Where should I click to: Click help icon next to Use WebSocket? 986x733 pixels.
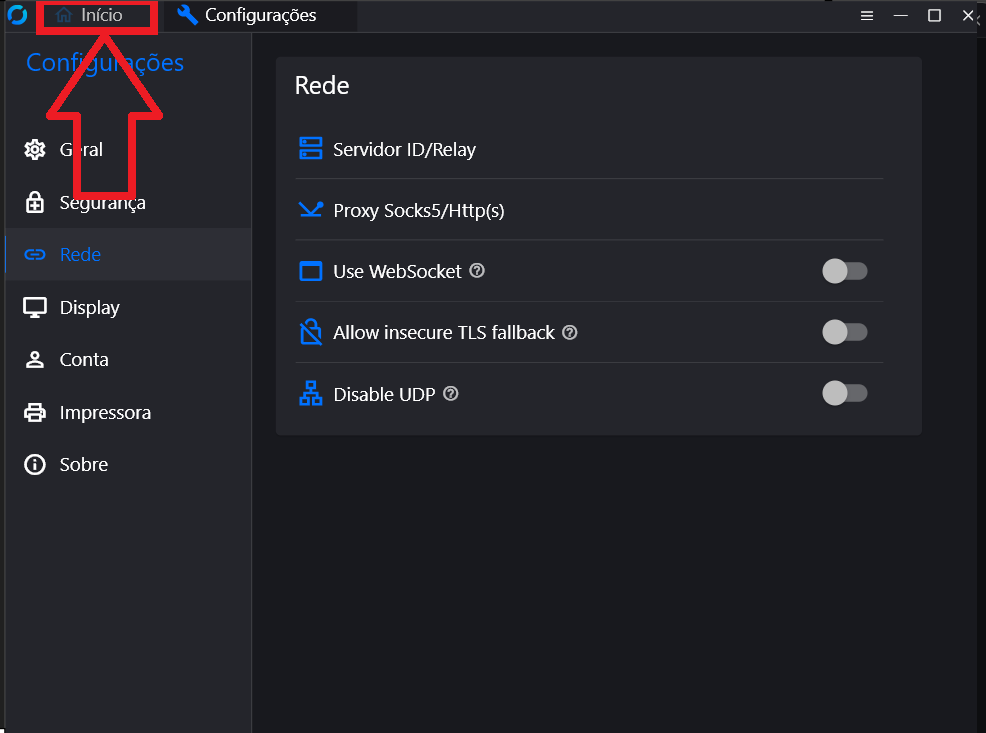click(477, 271)
